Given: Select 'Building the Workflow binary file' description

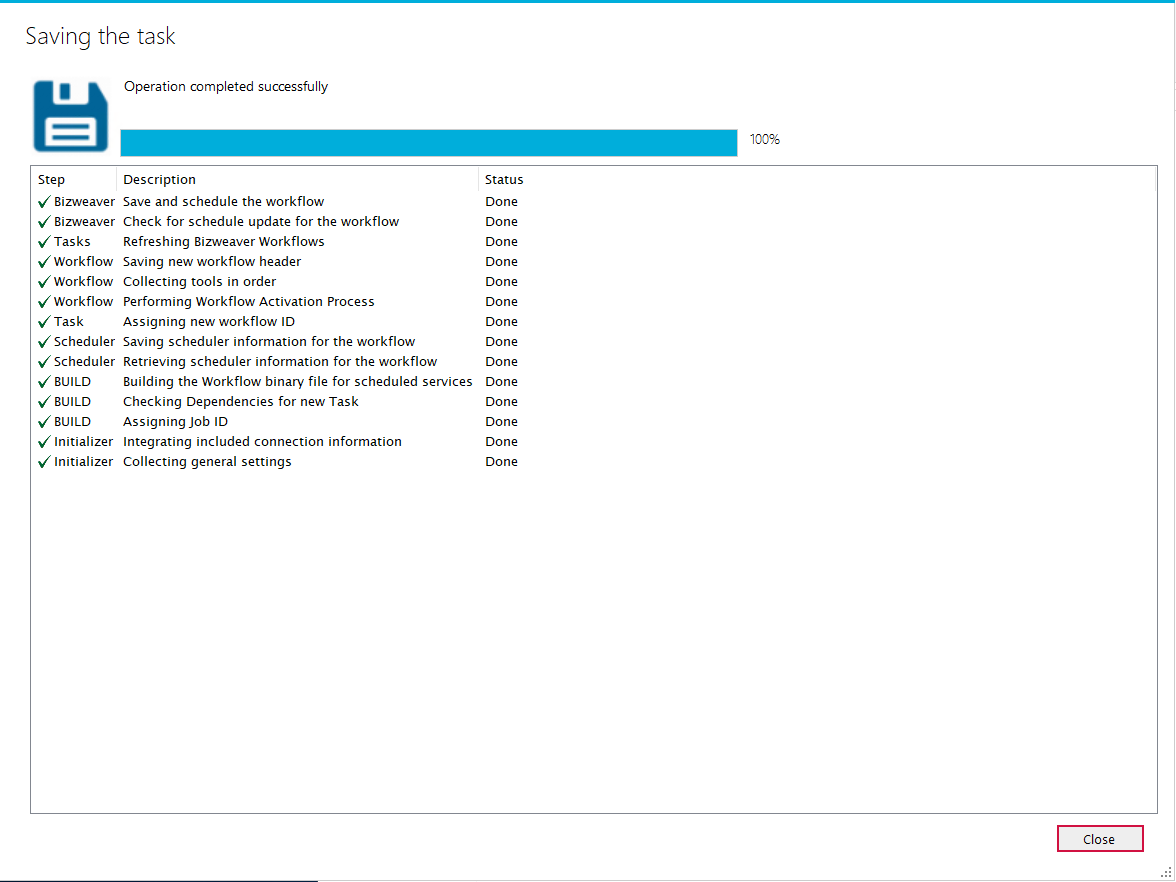Looking at the screenshot, I should [298, 382].
